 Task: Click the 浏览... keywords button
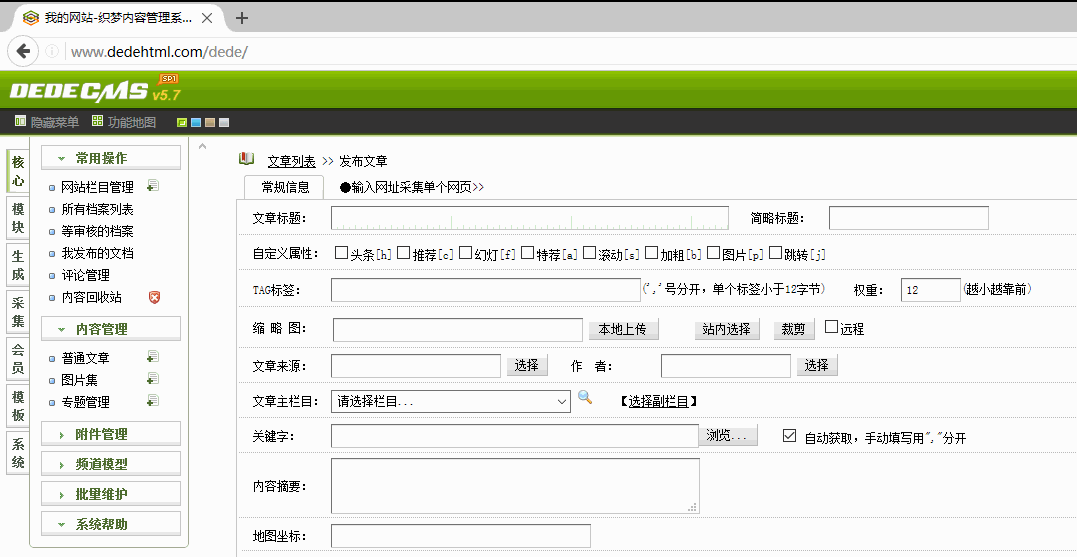click(x=728, y=435)
